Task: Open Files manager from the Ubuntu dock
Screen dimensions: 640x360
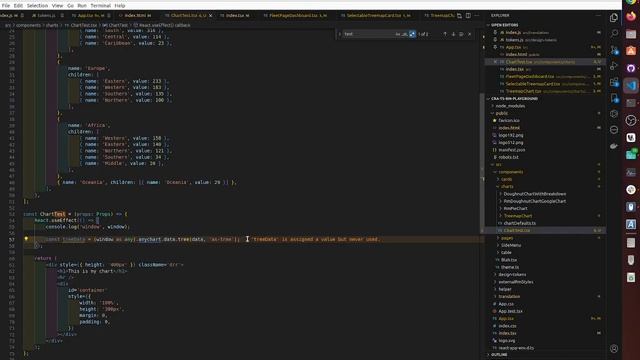Action: click(x=631, y=34)
